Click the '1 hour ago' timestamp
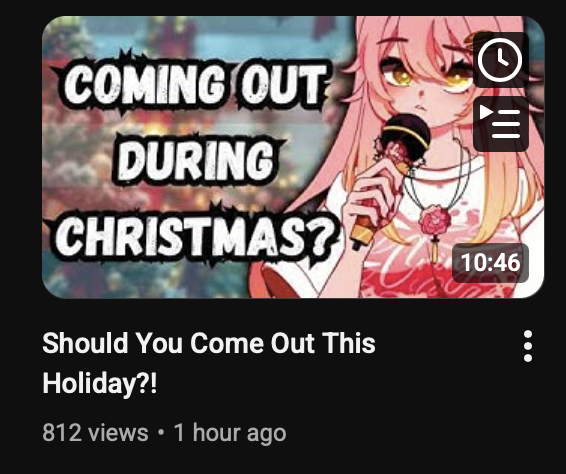The width and height of the screenshot is (566, 474). (230, 432)
